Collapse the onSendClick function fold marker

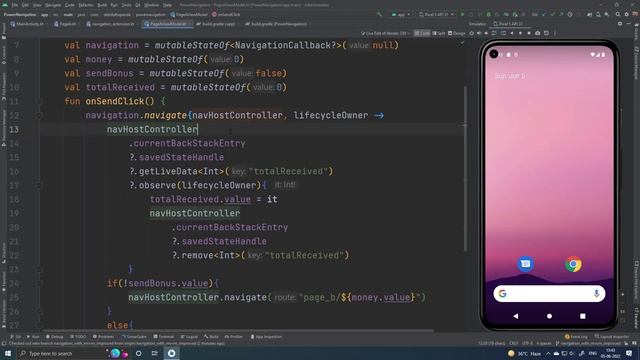39,101
